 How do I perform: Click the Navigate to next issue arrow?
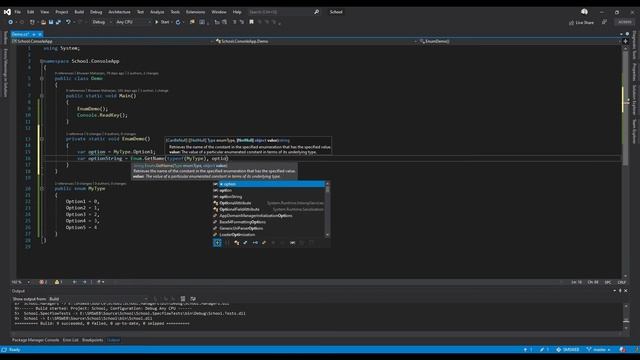tap(84, 282)
